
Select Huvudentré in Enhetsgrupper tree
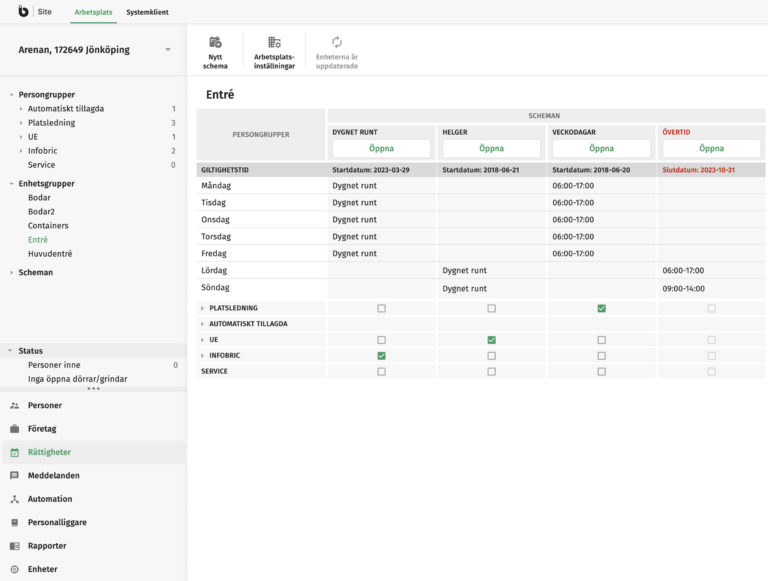coord(50,254)
